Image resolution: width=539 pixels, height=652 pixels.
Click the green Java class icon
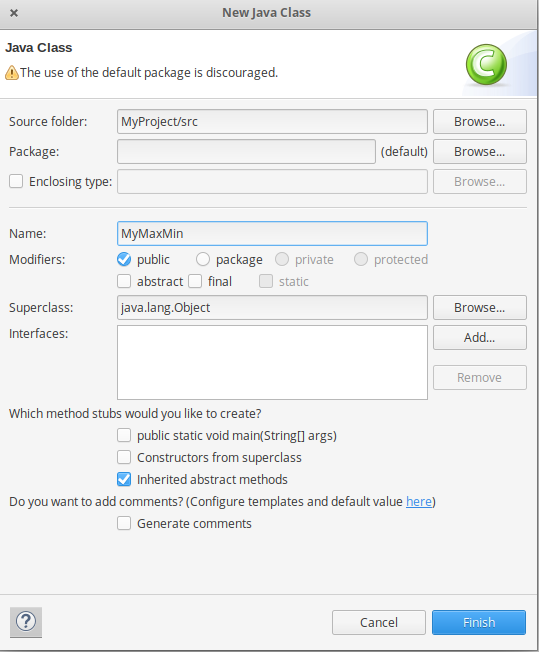[x=486, y=65]
